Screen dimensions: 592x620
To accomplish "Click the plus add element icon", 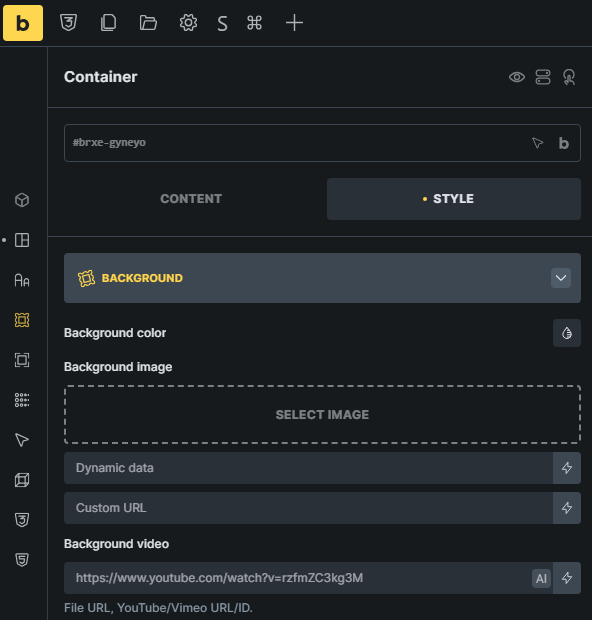I will (x=294, y=23).
